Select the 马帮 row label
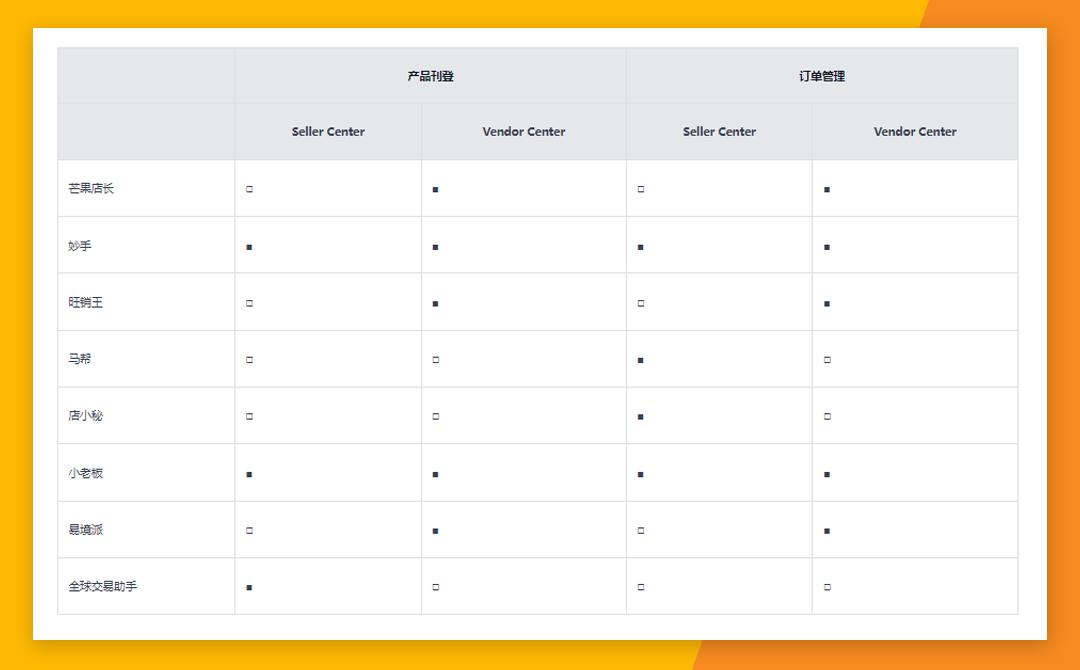The height and width of the screenshot is (670, 1080). 80,358
